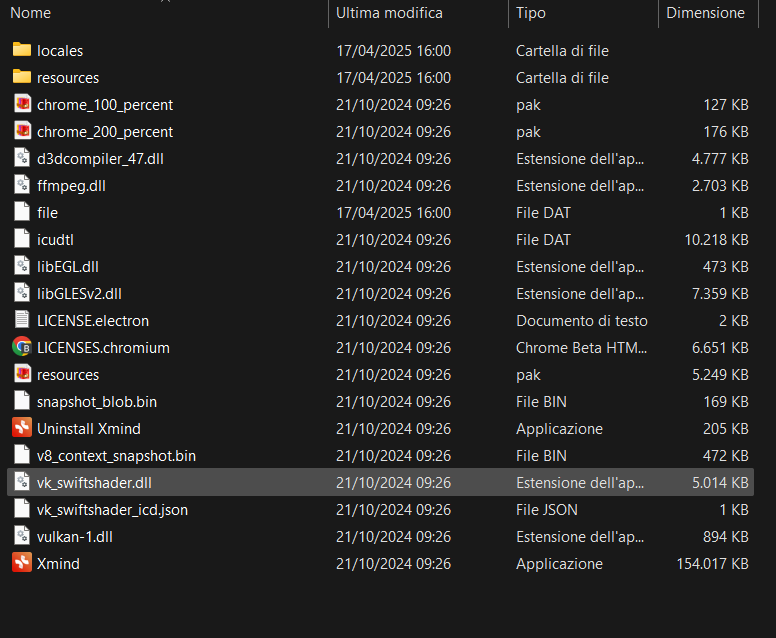Click the 17/04/2025 date of file
Image resolution: width=776 pixels, height=638 pixels.
(x=394, y=213)
